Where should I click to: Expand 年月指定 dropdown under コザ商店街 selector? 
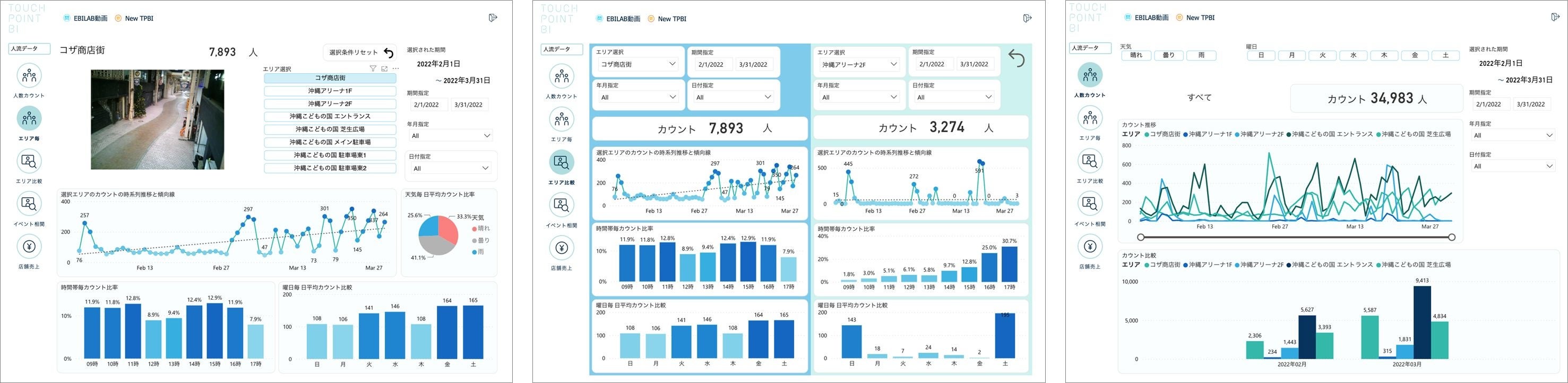click(x=637, y=97)
